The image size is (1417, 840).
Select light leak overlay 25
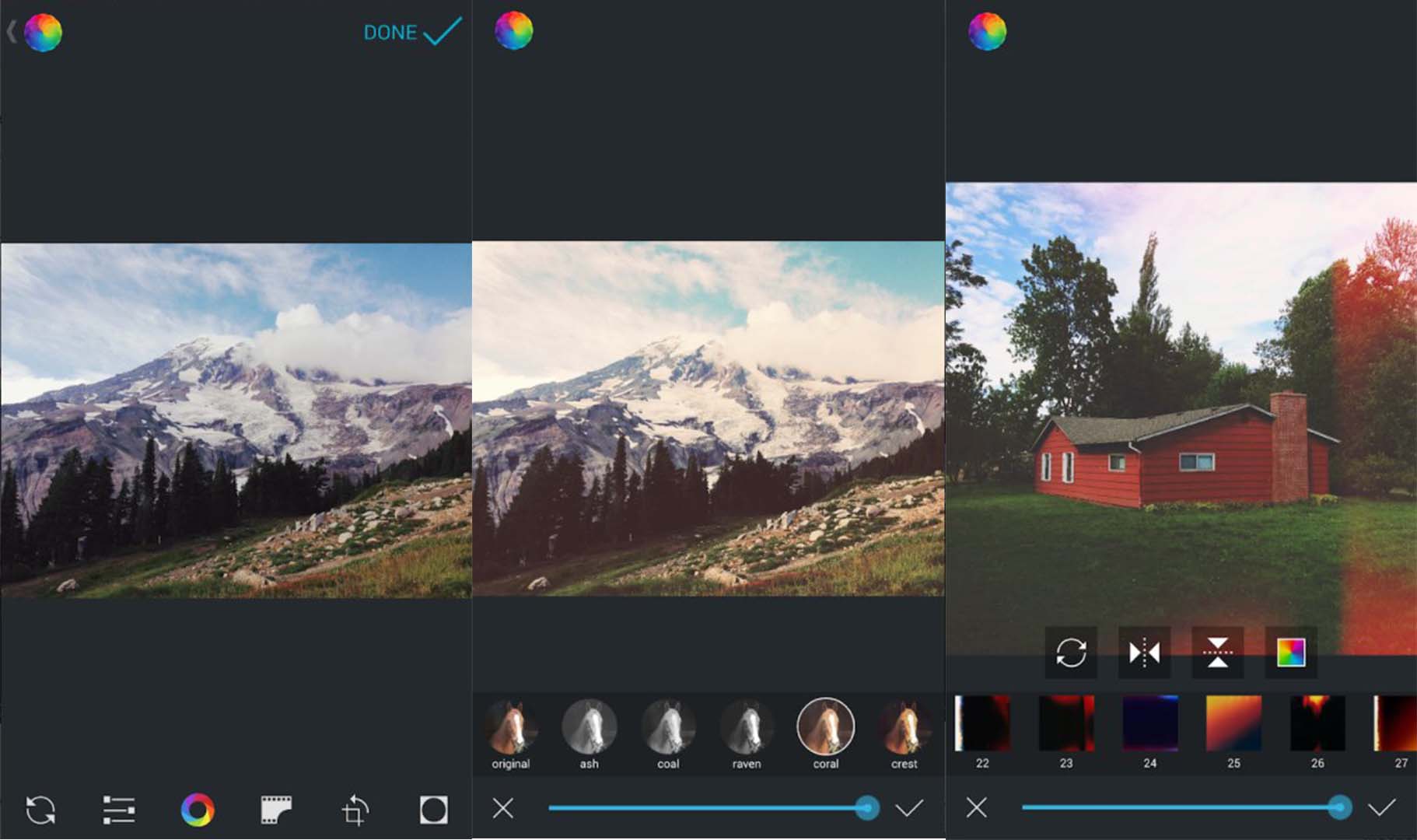(x=1233, y=724)
